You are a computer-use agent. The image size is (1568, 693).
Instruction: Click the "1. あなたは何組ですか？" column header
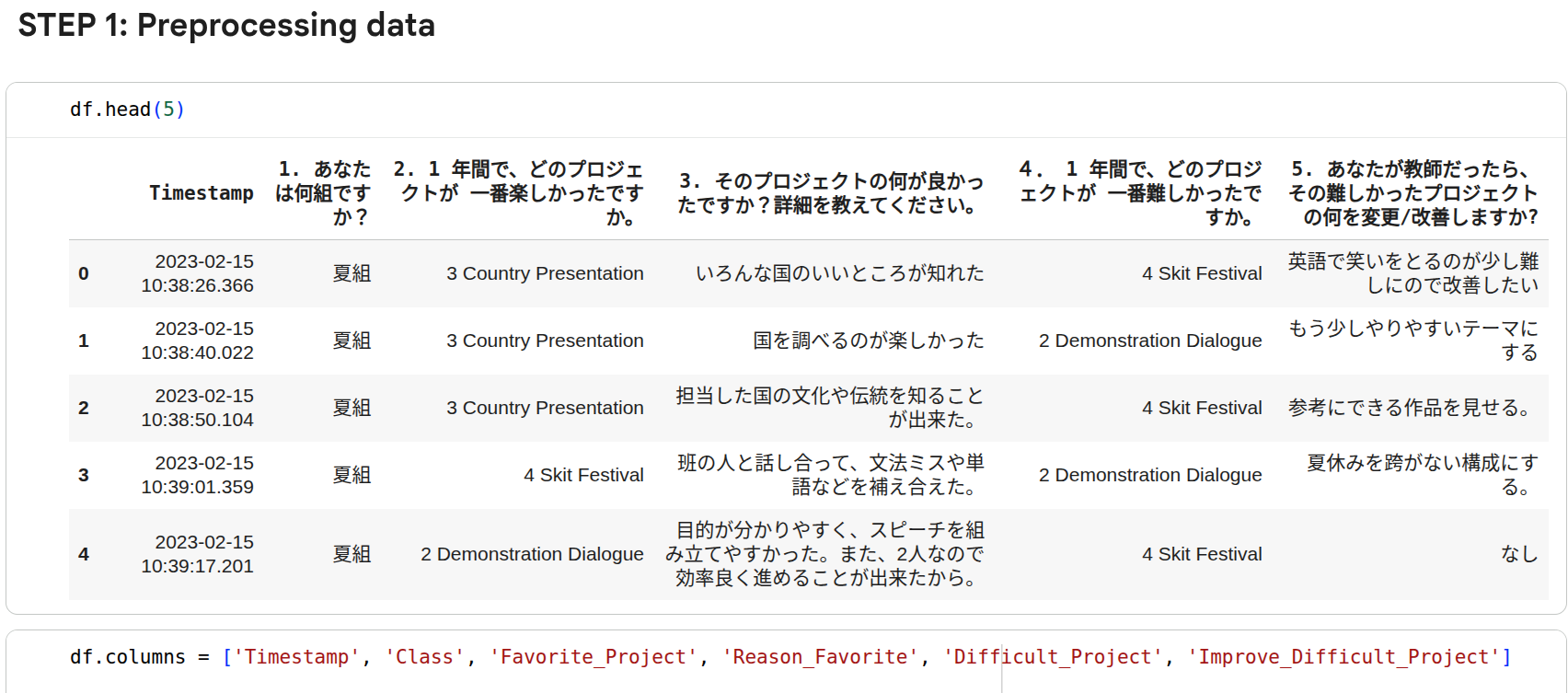pos(323,193)
